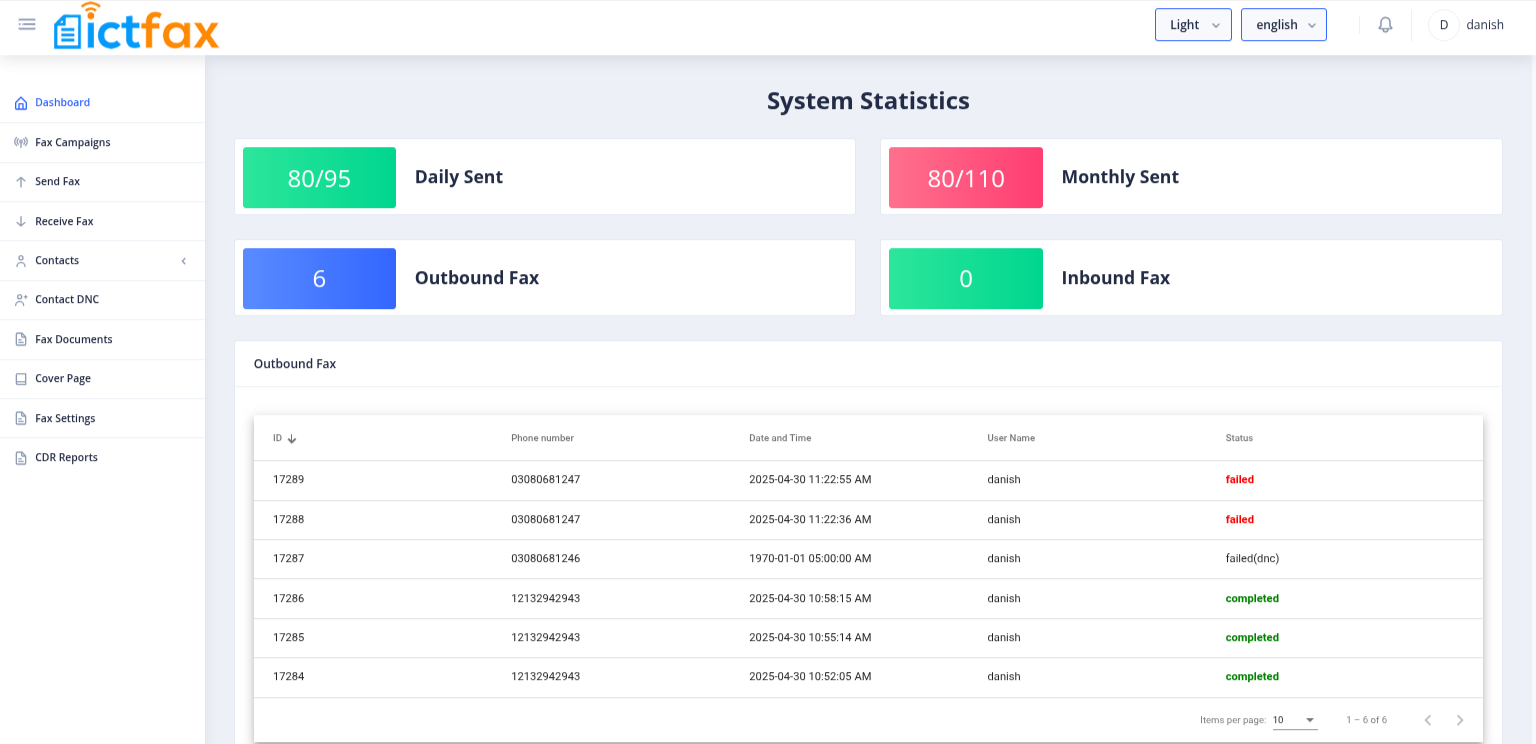Screen dimensions: 1536x744
Task: Click the ID column sort arrow
Action: click(292, 439)
